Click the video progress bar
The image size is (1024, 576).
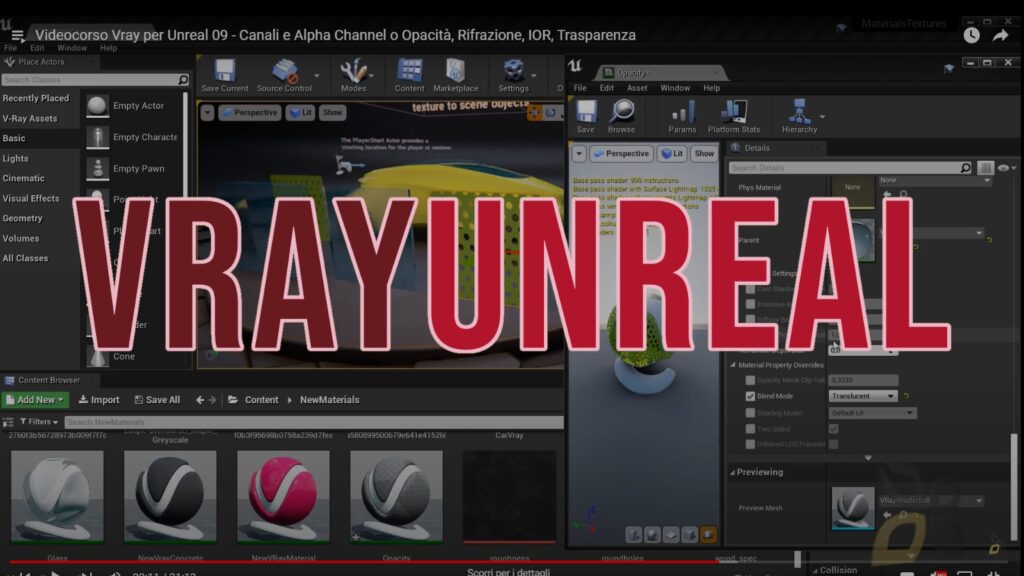click(404, 561)
